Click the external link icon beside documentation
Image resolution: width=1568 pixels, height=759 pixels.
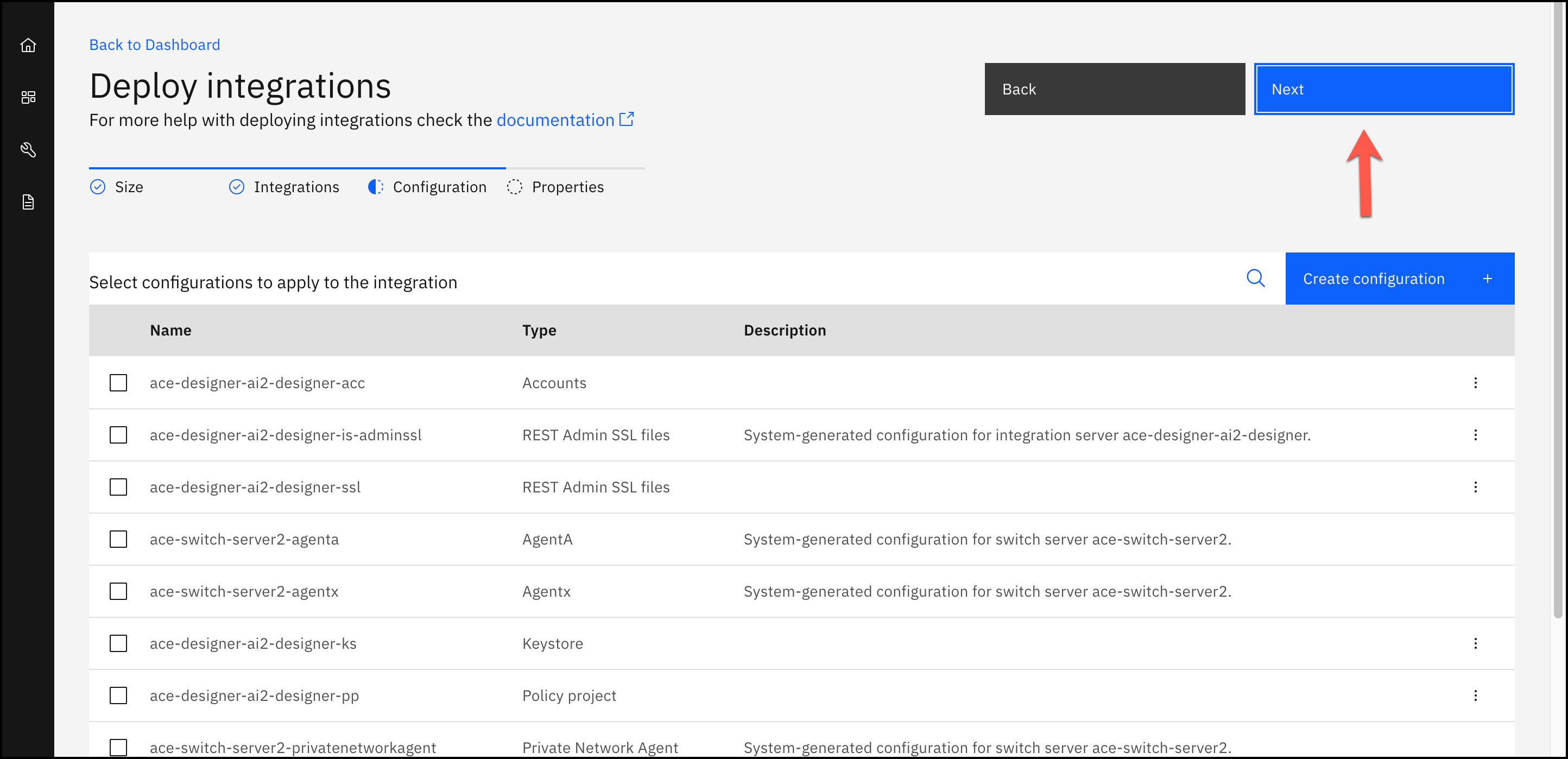tap(627, 119)
